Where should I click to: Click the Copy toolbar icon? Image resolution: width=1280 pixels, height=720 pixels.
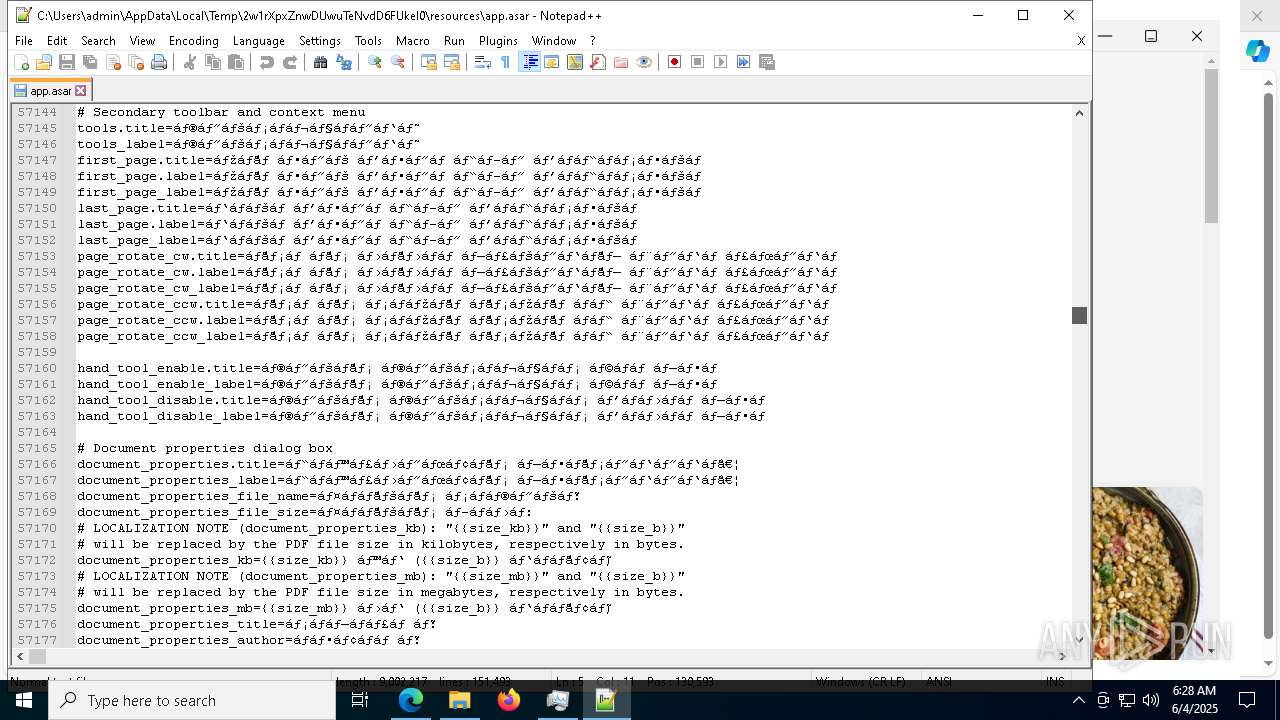click(x=213, y=62)
